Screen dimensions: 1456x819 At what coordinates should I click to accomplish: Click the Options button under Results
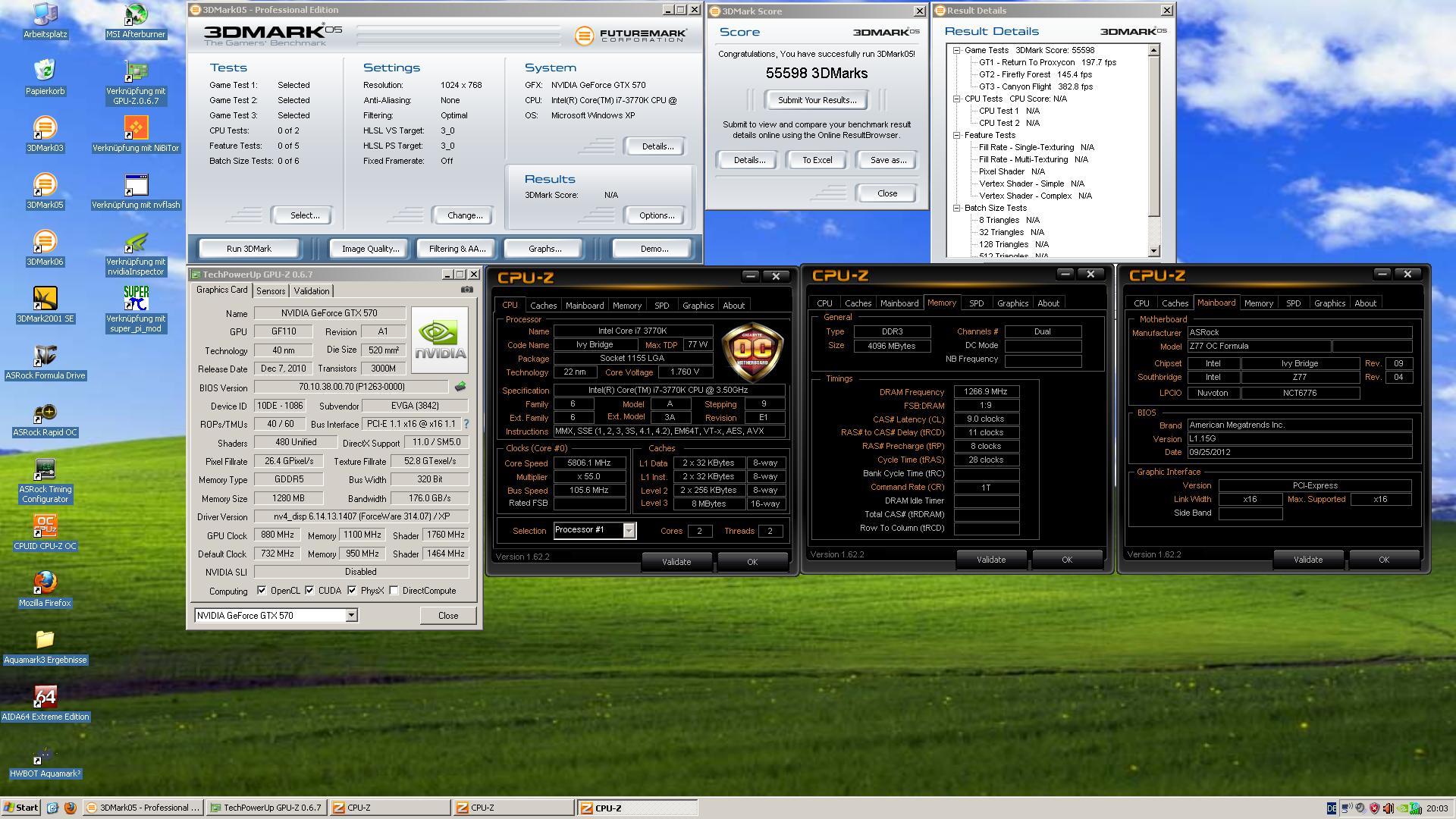(657, 215)
